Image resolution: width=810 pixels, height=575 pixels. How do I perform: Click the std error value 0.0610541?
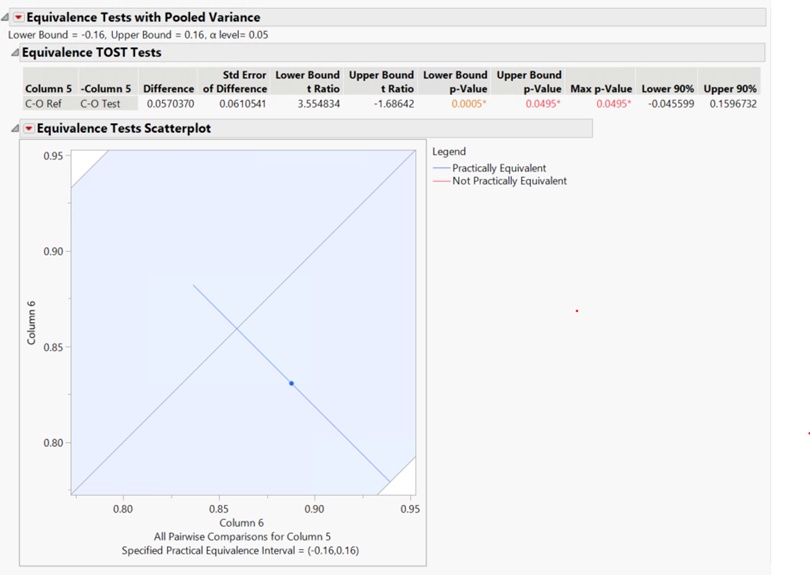[x=243, y=104]
